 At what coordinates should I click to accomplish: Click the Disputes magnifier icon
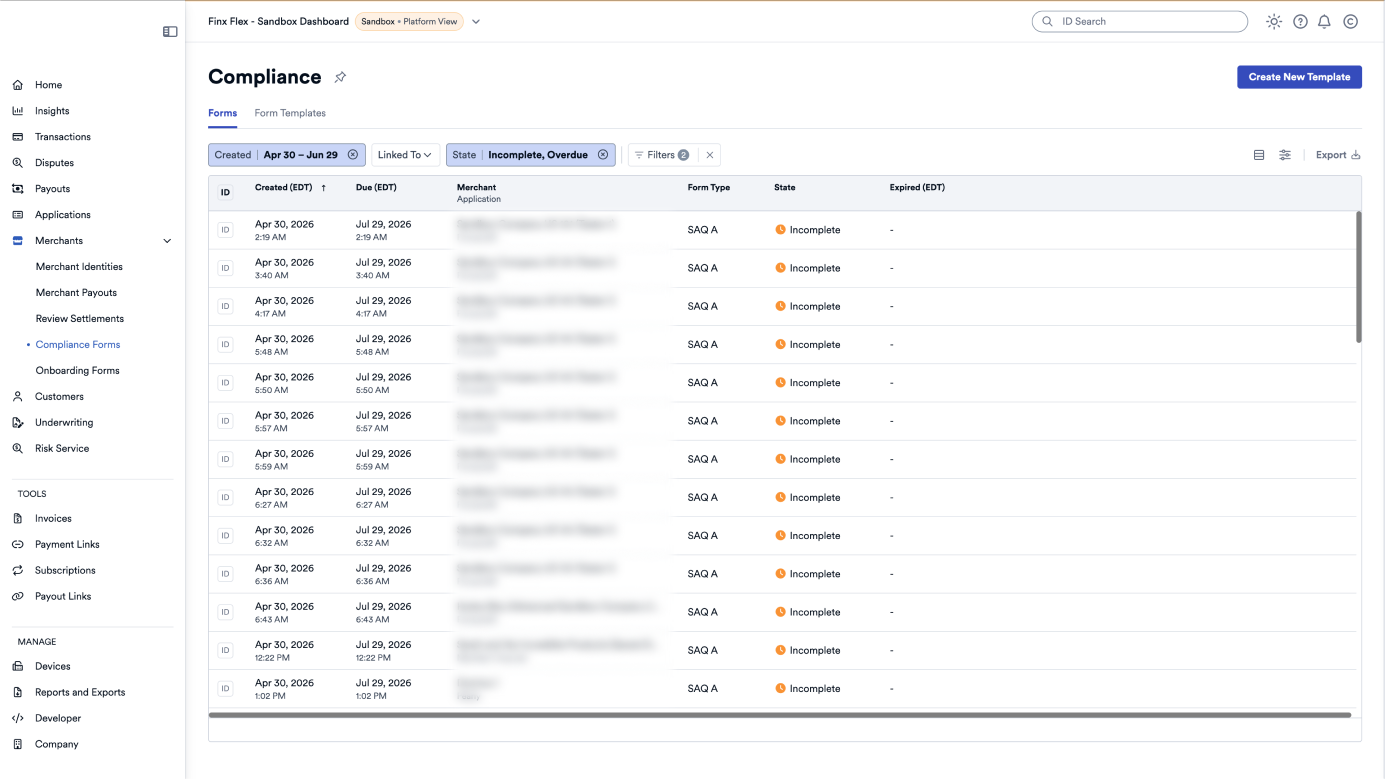click(x=18, y=163)
